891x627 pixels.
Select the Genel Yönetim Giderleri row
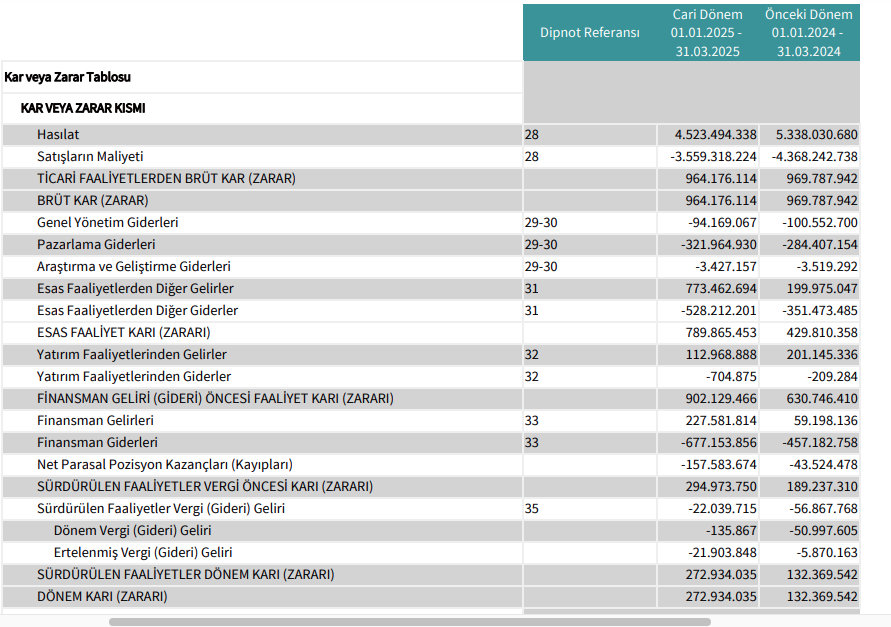tap(431, 223)
